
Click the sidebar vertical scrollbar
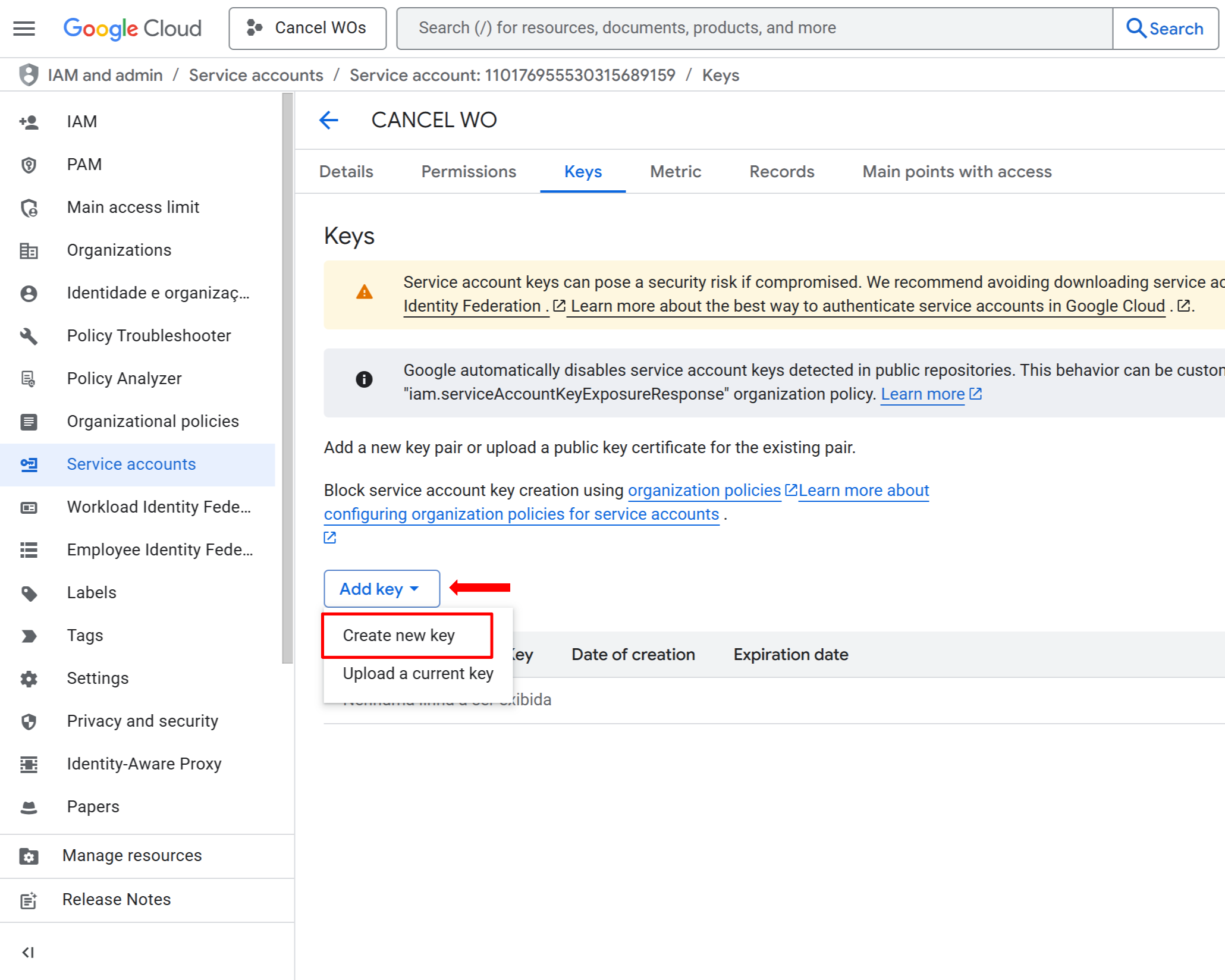[287, 378]
